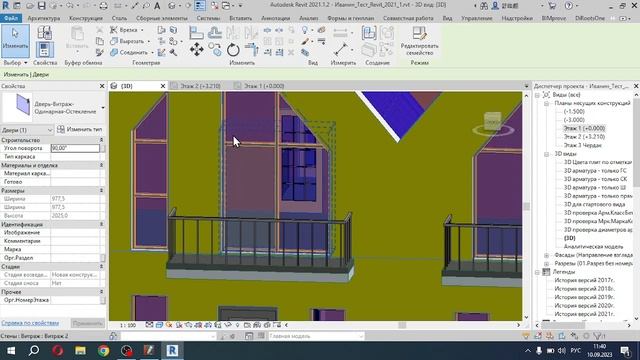Open the door type selector dropdown arrow
640x360 pixels.
[x=102, y=108]
